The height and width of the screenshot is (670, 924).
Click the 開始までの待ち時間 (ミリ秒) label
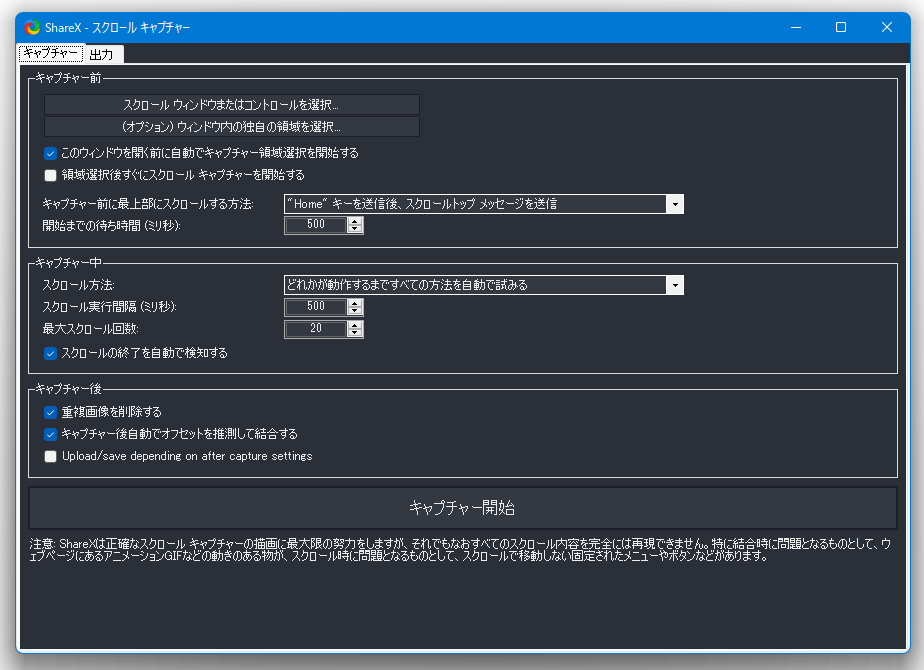click(x=111, y=226)
